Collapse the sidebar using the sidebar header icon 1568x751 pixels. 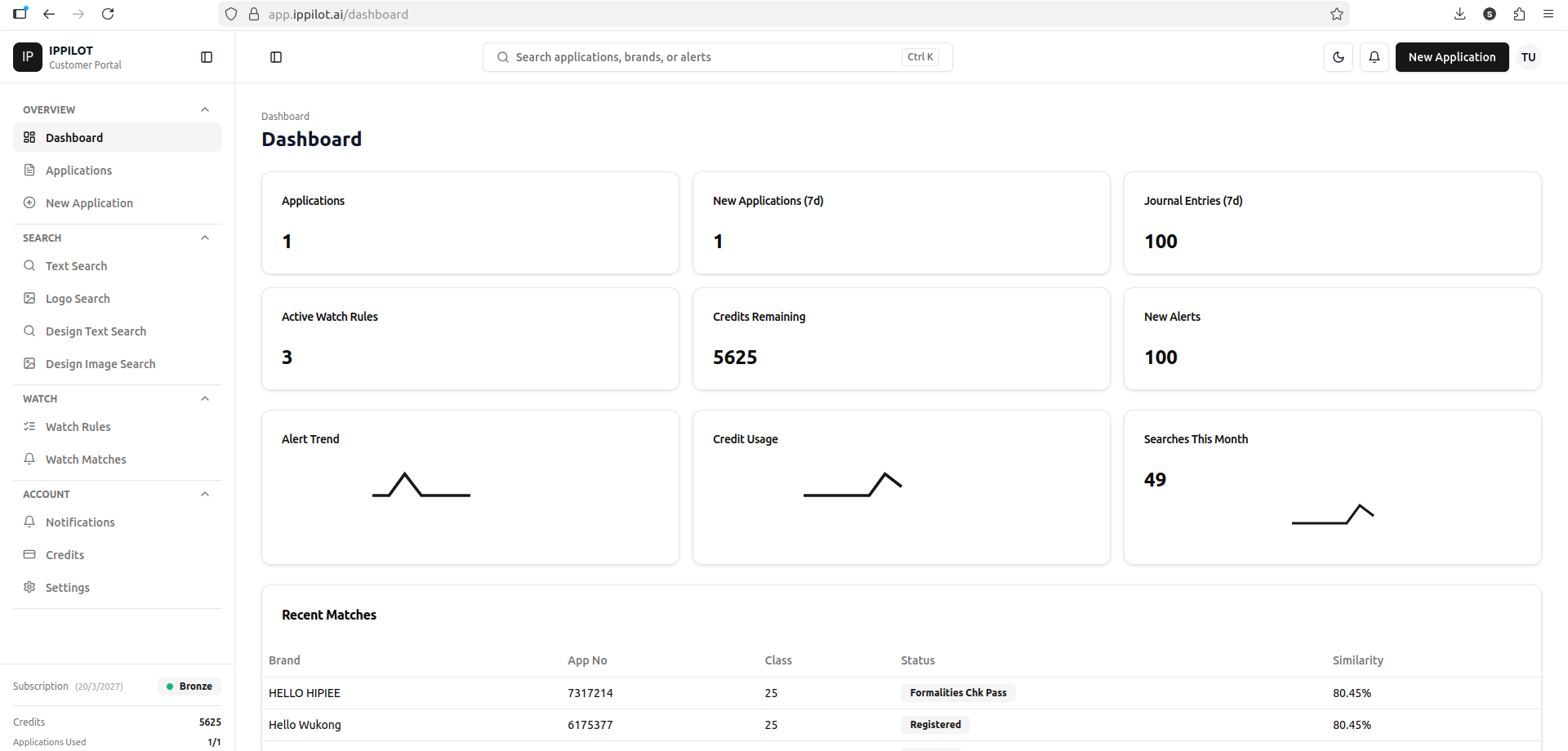click(207, 57)
